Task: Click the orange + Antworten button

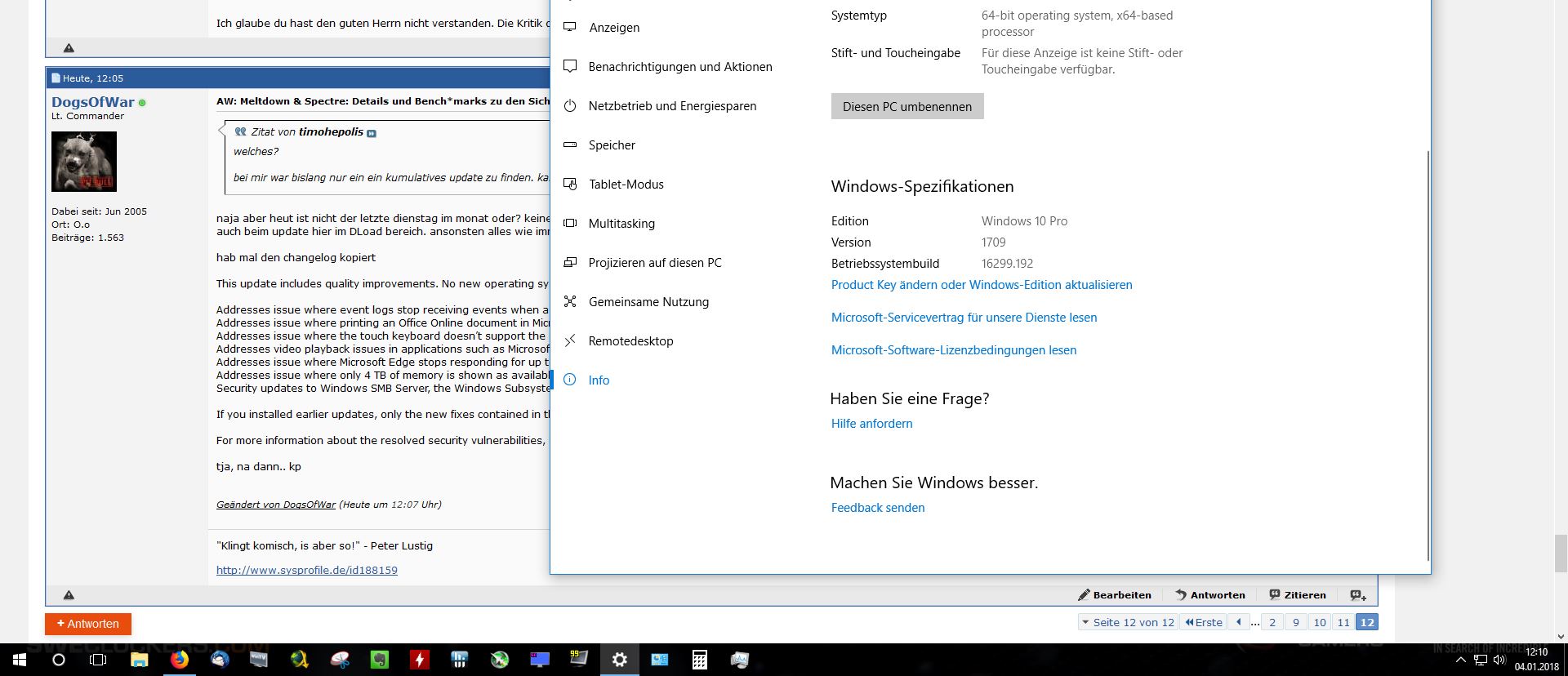Action: 88,624
